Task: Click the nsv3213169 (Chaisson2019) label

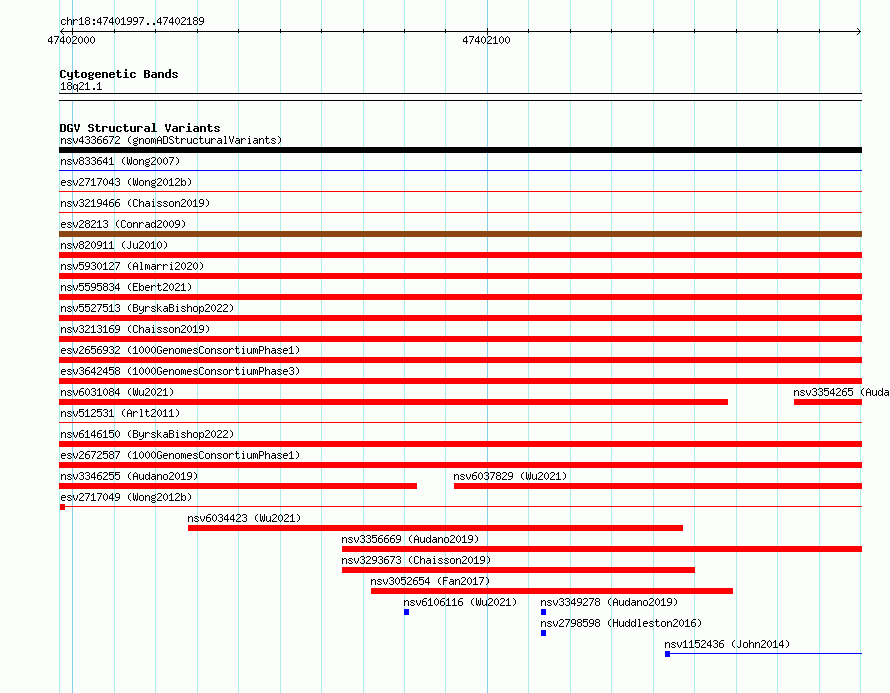Action: tap(135, 329)
